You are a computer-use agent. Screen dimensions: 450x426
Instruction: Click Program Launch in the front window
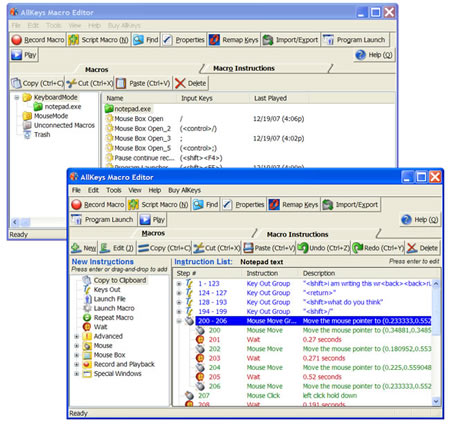(103, 219)
